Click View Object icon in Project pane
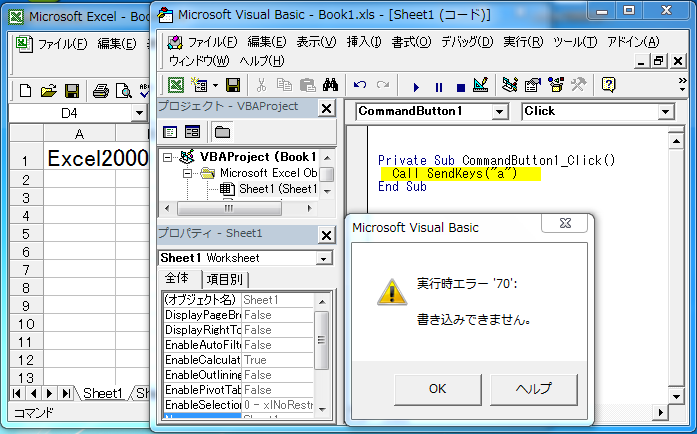The height and width of the screenshot is (434, 697). 192,132
